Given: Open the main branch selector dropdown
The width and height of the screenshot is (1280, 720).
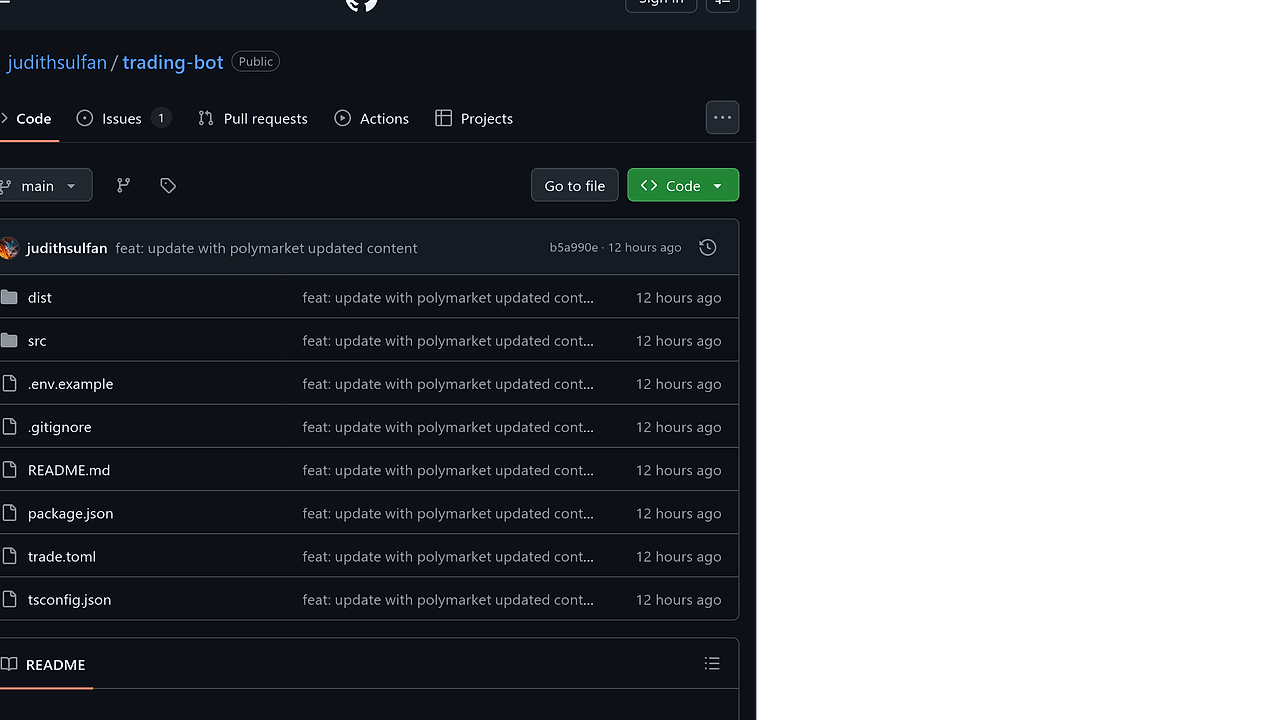Looking at the screenshot, I should [44, 185].
